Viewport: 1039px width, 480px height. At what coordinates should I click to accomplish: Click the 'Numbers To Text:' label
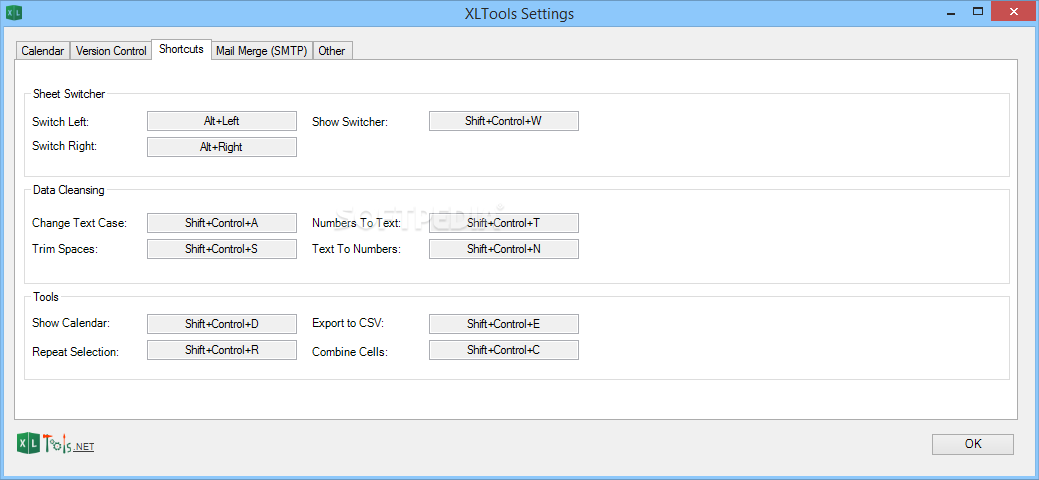356,223
